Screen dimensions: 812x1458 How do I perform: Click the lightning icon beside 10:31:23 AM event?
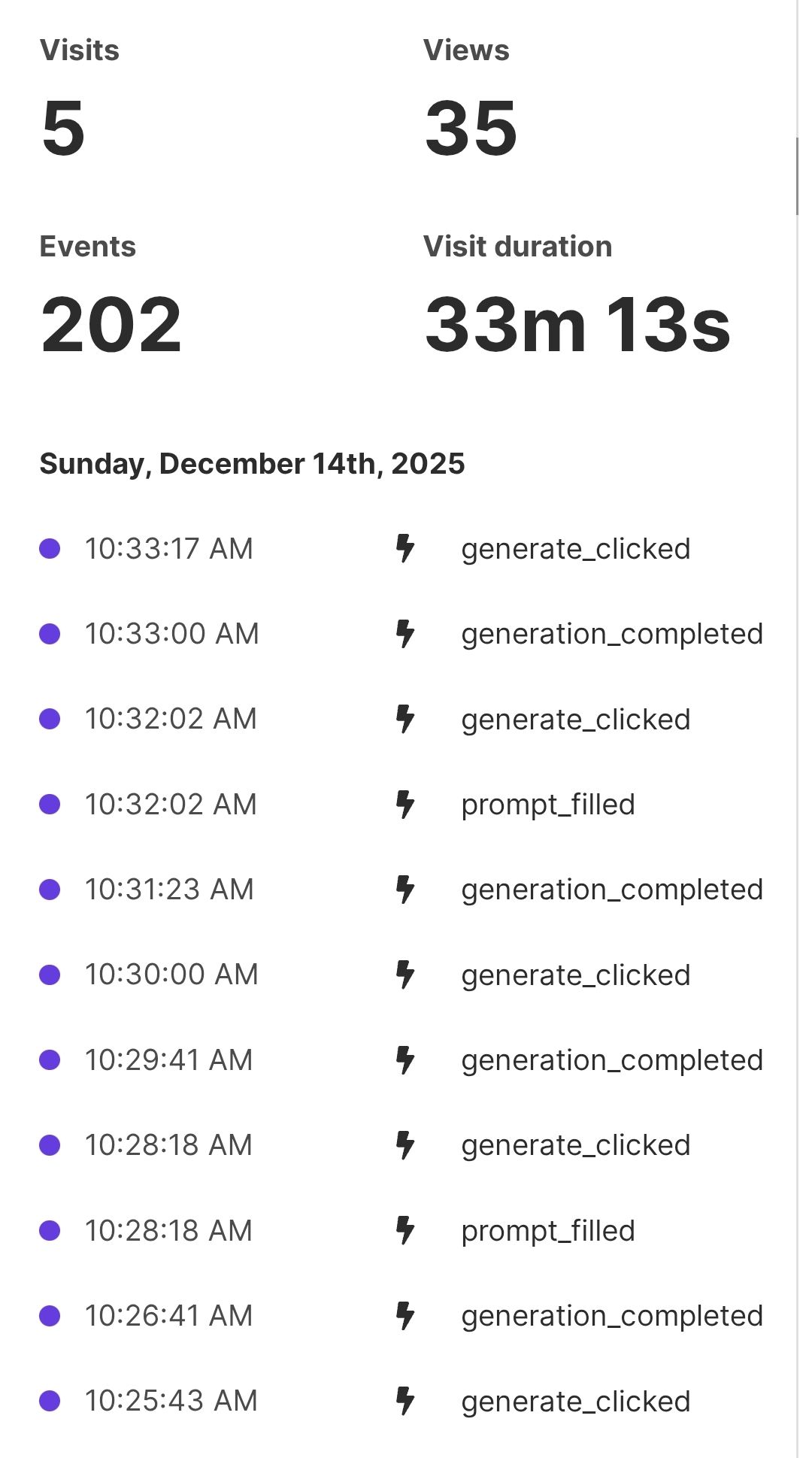[405, 890]
